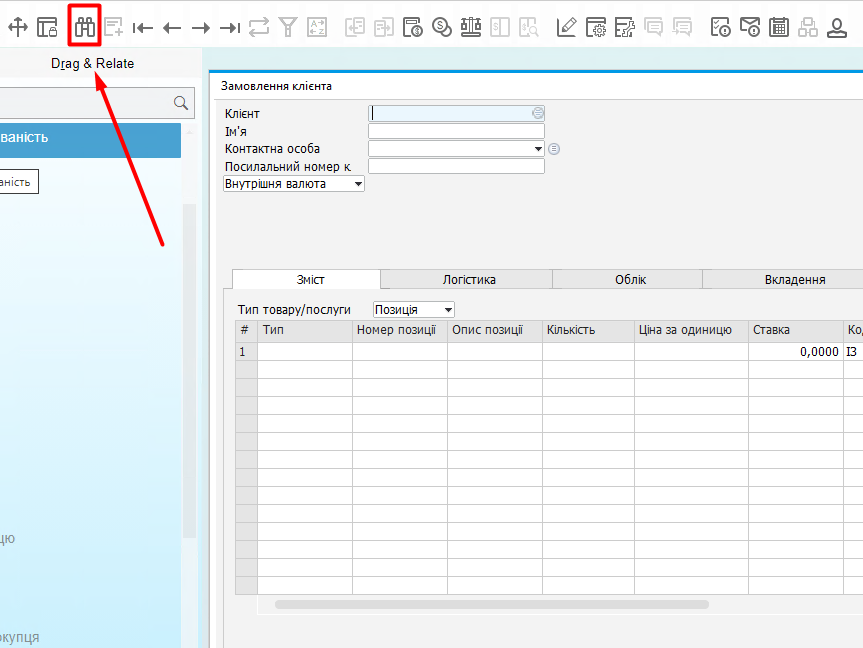Click the pencil Layout Designer icon

(x=567, y=27)
